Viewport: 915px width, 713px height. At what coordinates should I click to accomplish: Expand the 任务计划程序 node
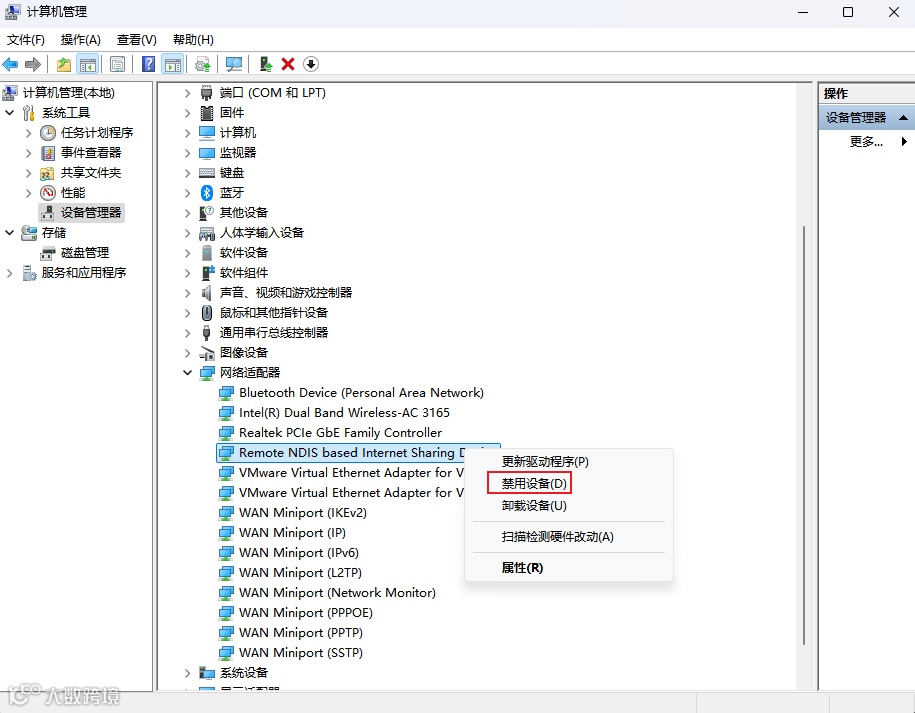coord(28,133)
